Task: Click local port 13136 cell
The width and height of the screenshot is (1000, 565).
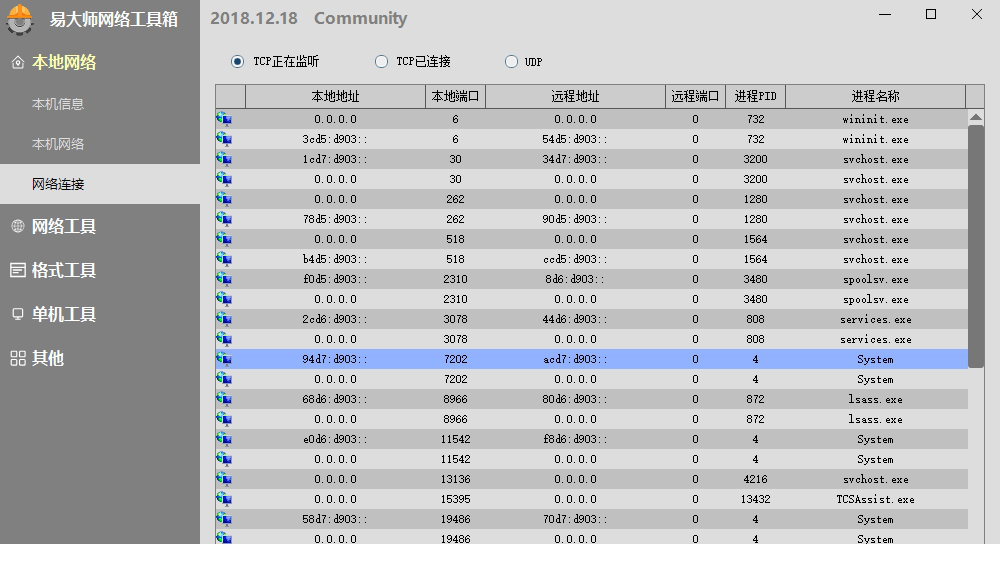Action: pyautogui.click(x=455, y=479)
